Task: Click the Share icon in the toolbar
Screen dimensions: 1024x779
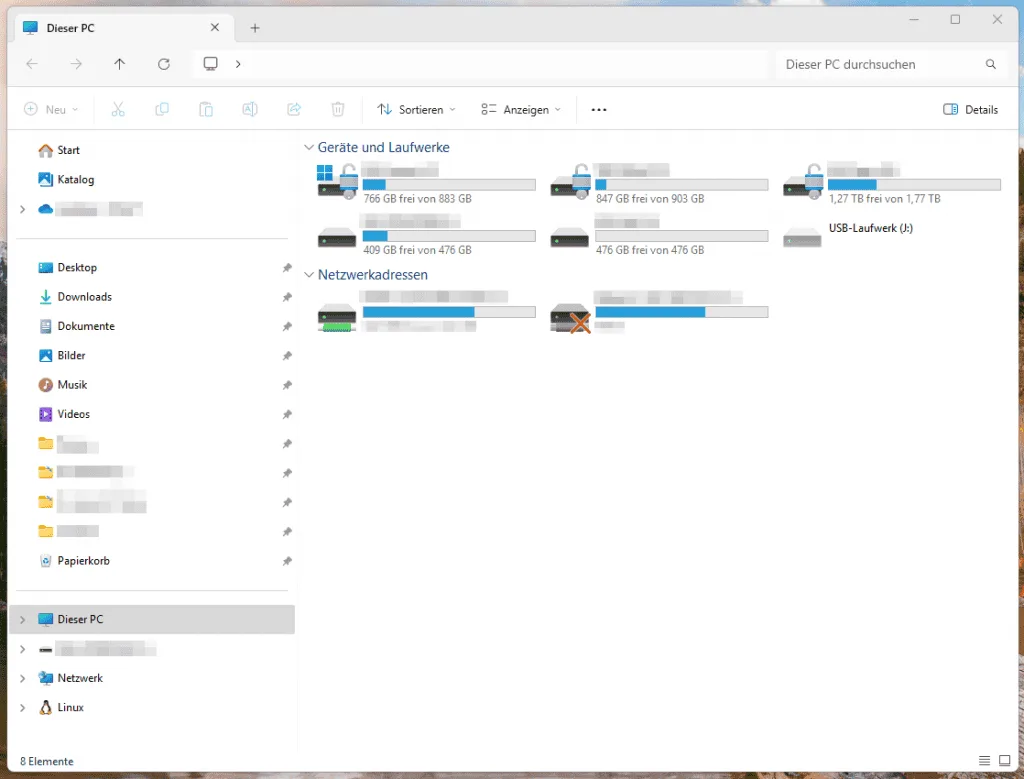Action: pyautogui.click(x=293, y=109)
